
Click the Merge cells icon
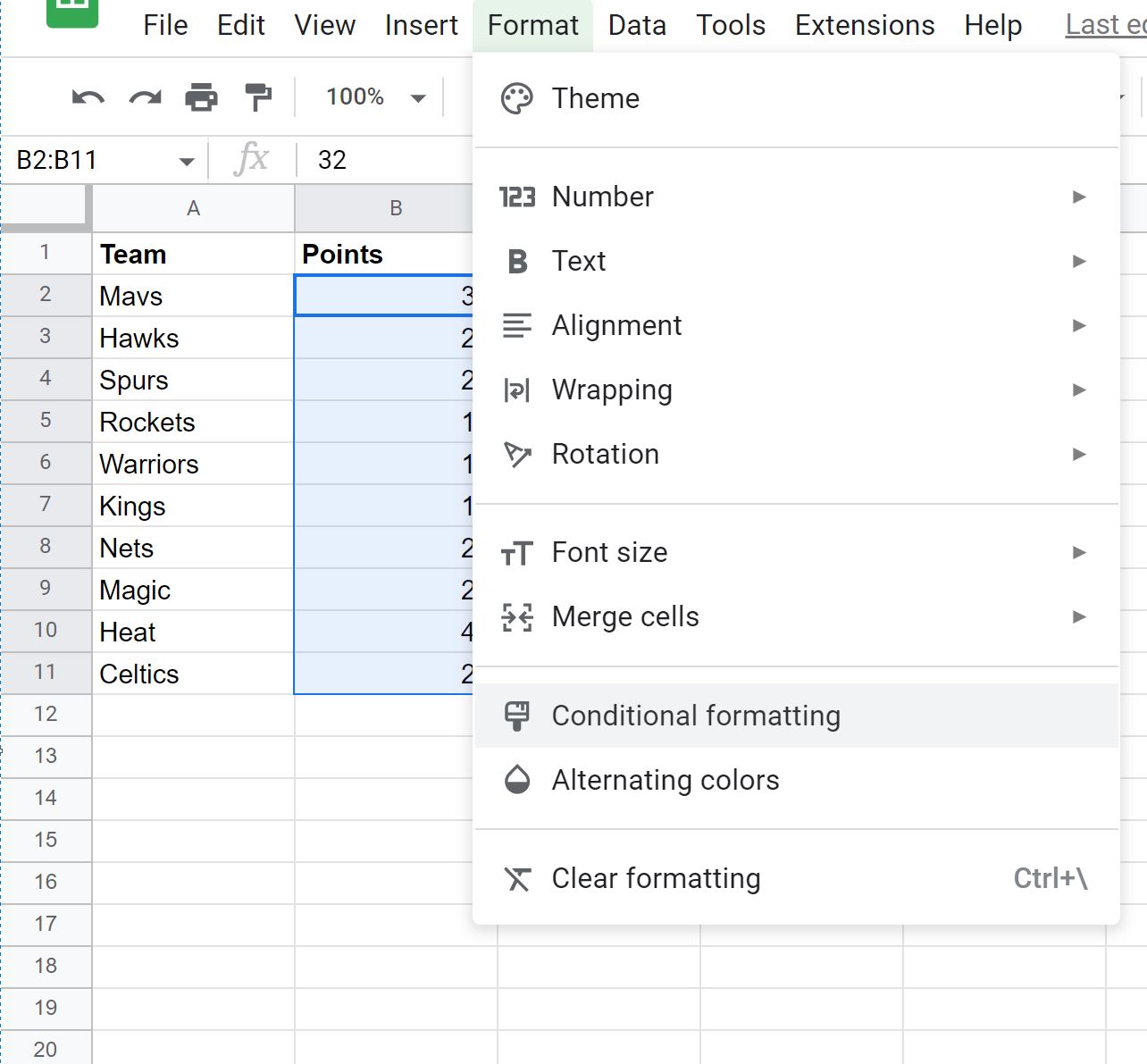pos(517,617)
